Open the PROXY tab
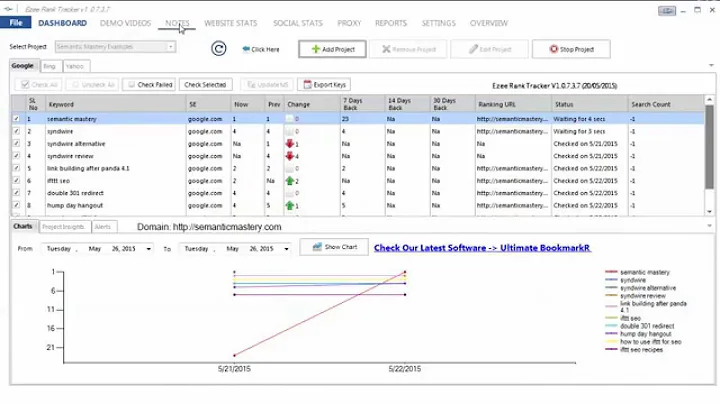This screenshot has width=720, height=404. [x=349, y=23]
